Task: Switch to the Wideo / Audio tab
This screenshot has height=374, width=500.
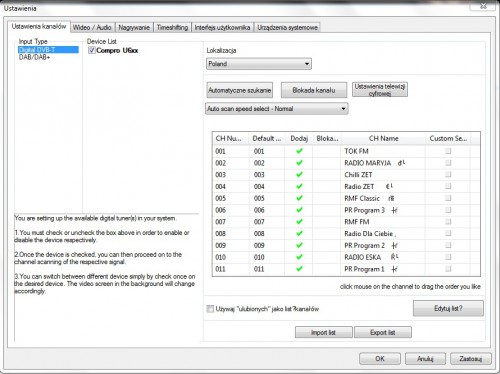Action: tap(92, 27)
